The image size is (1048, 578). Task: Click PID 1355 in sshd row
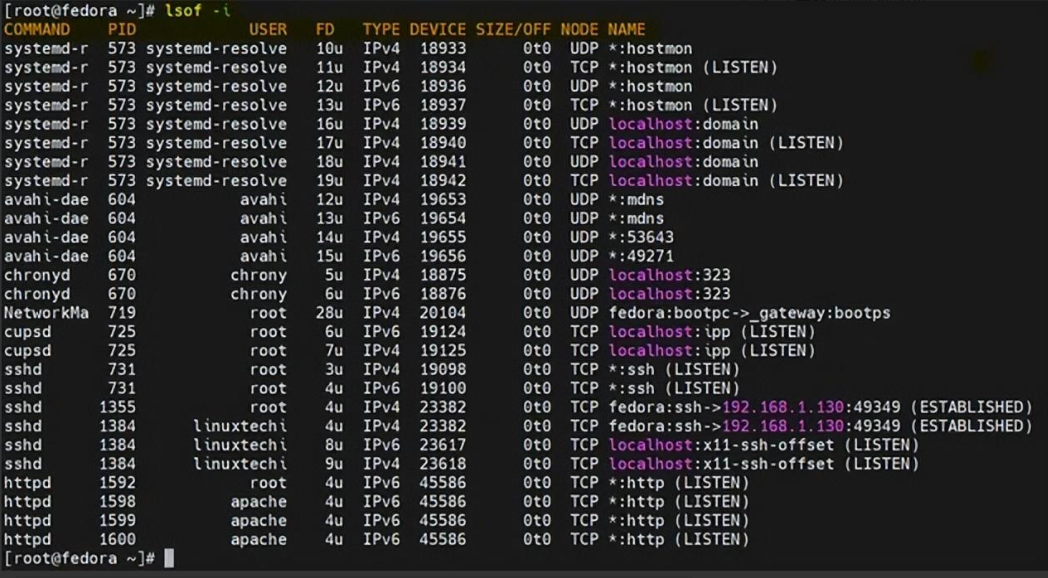[118, 407]
